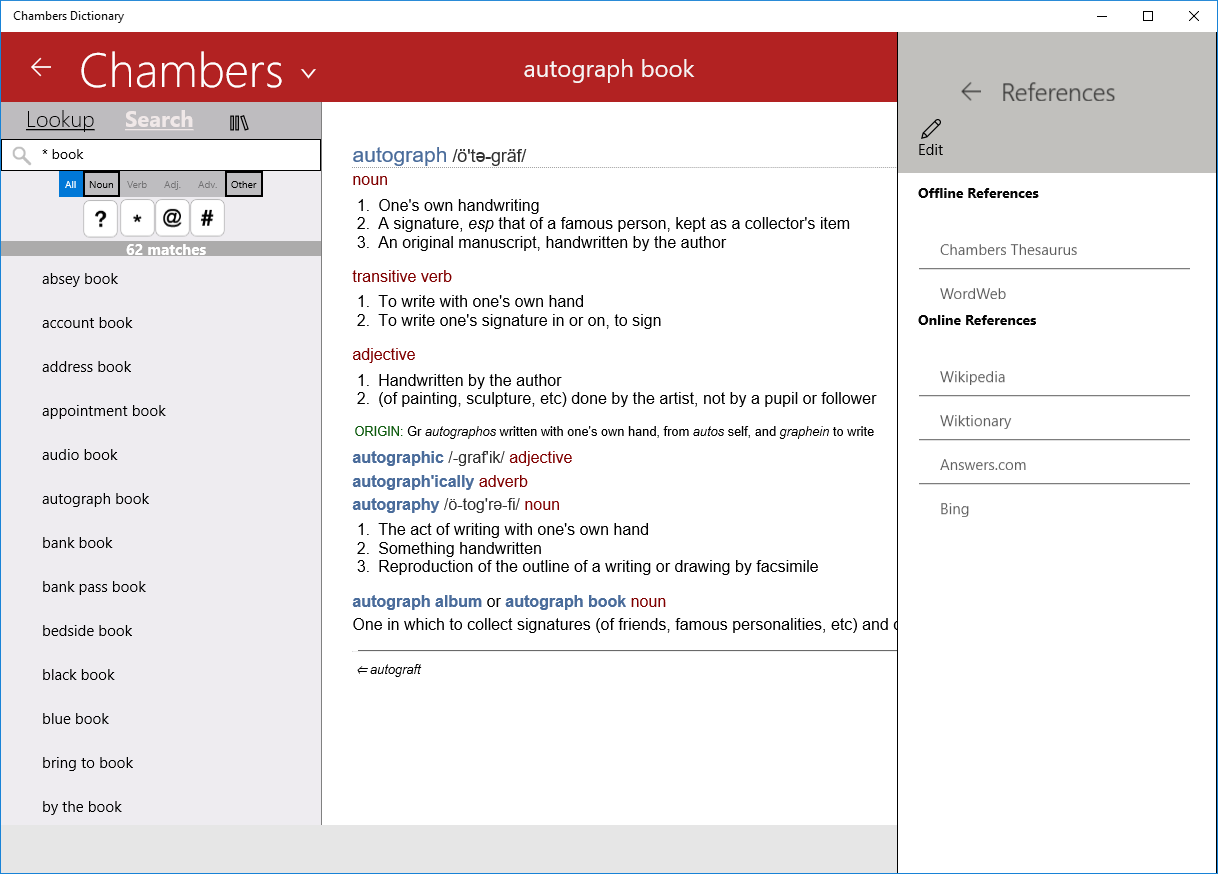Edit the references list with the pencil icon
The width and height of the screenshot is (1218, 874).
coord(930,137)
